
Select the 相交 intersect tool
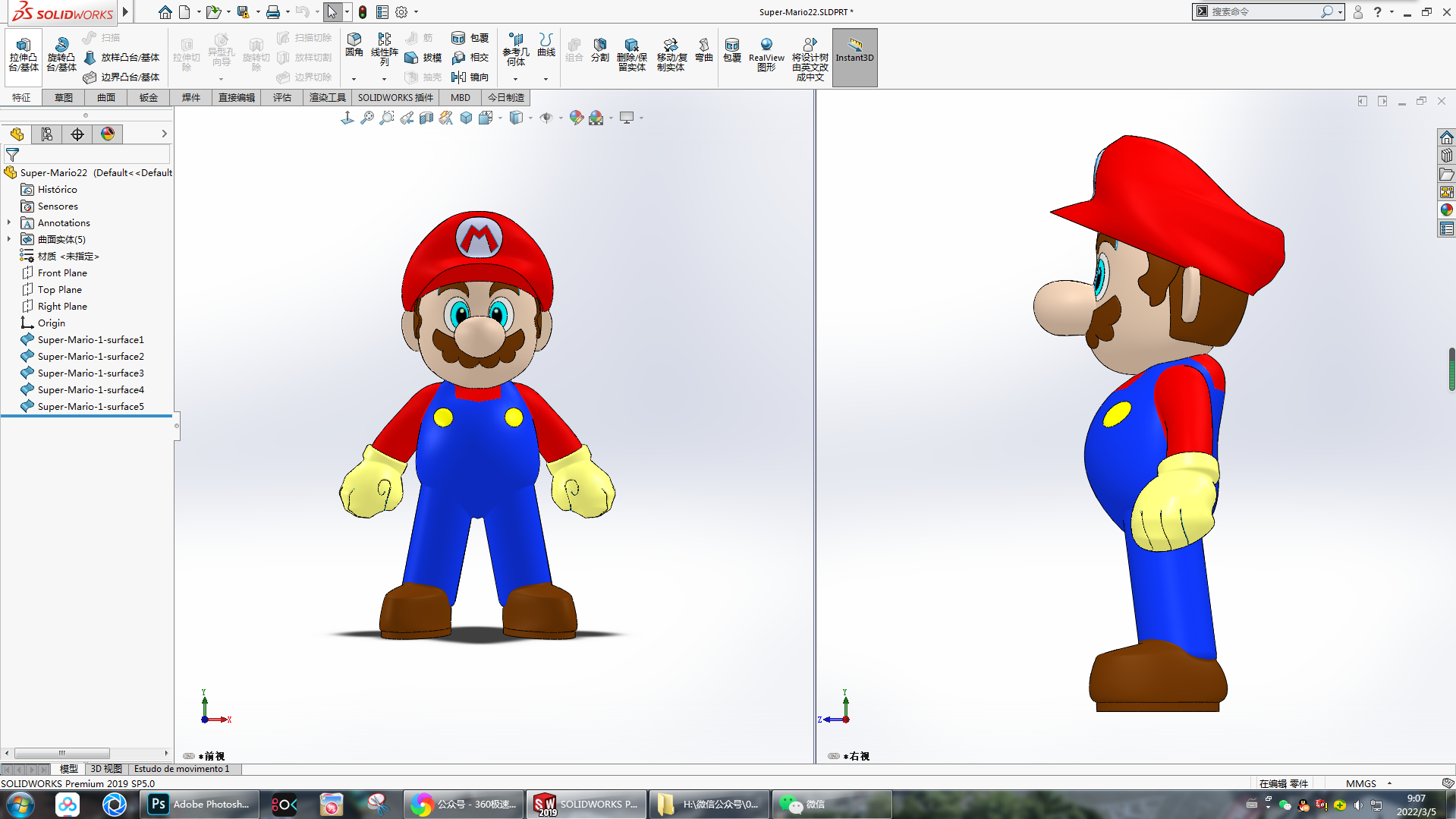tap(470, 58)
